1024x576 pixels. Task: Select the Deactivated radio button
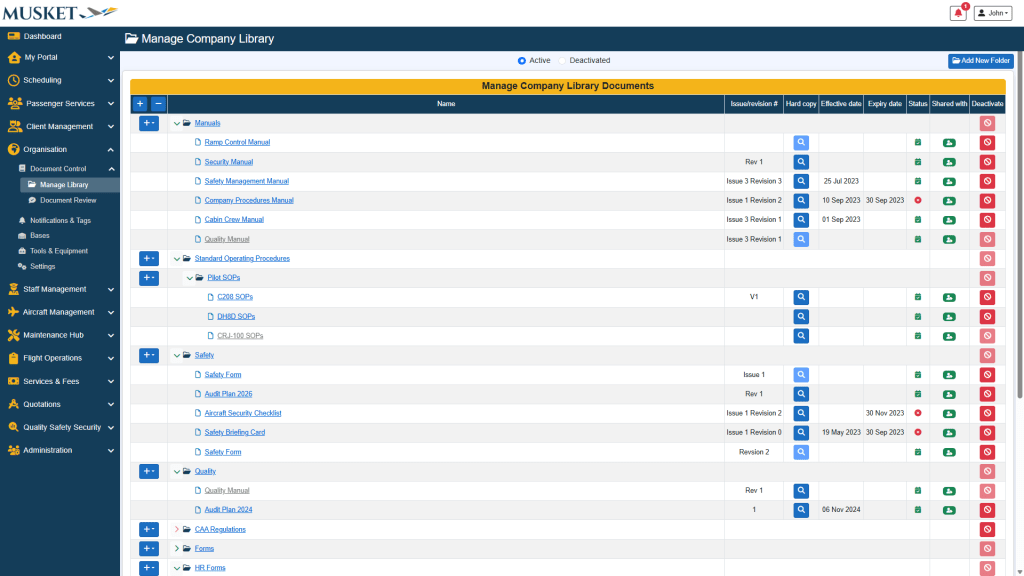[x=563, y=61]
